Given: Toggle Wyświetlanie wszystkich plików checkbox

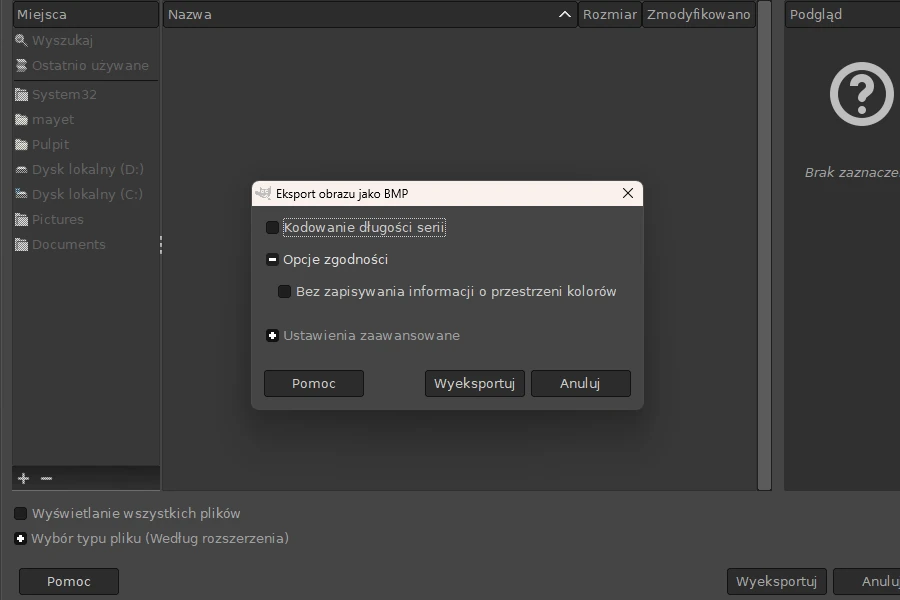Looking at the screenshot, I should click(x=21, y=513).
